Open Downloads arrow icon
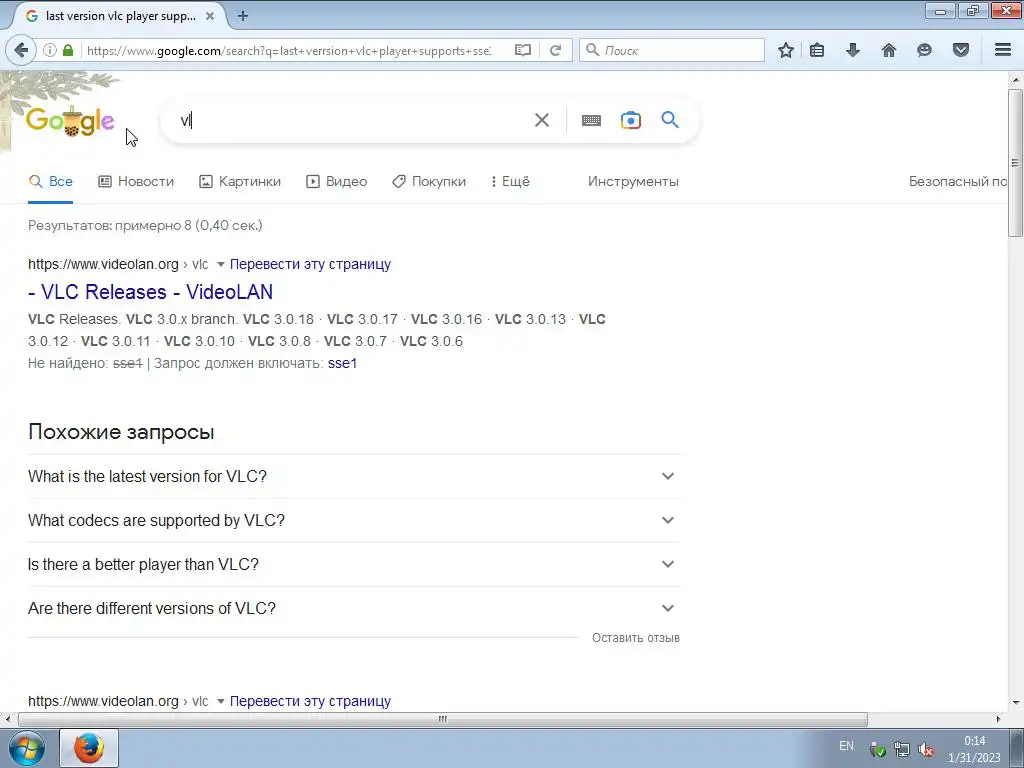 coord(853,50)
